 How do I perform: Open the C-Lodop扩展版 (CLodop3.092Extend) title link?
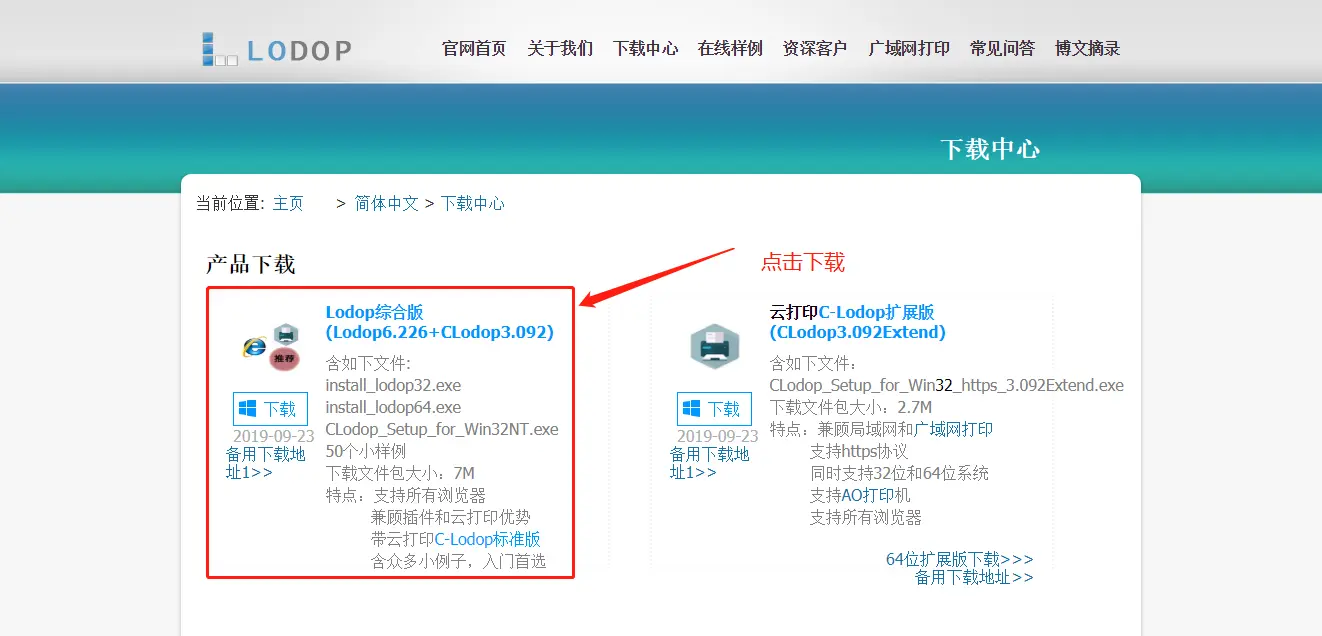click(858, 322)
